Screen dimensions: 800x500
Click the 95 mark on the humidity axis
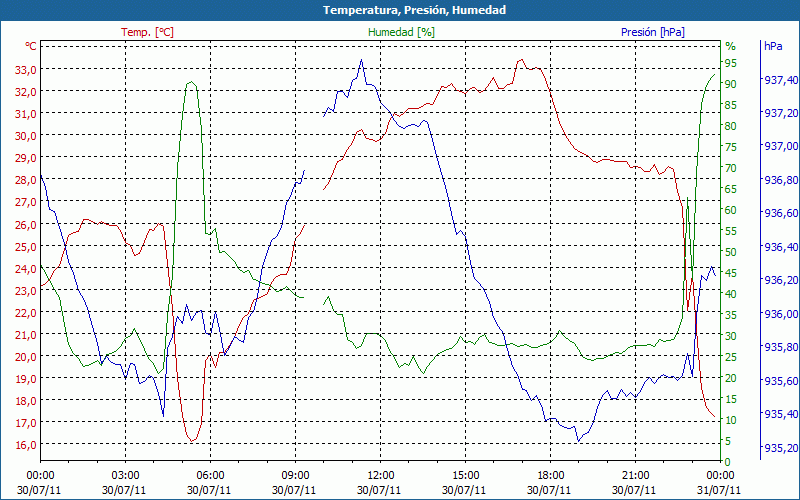(x=731, y=63)
